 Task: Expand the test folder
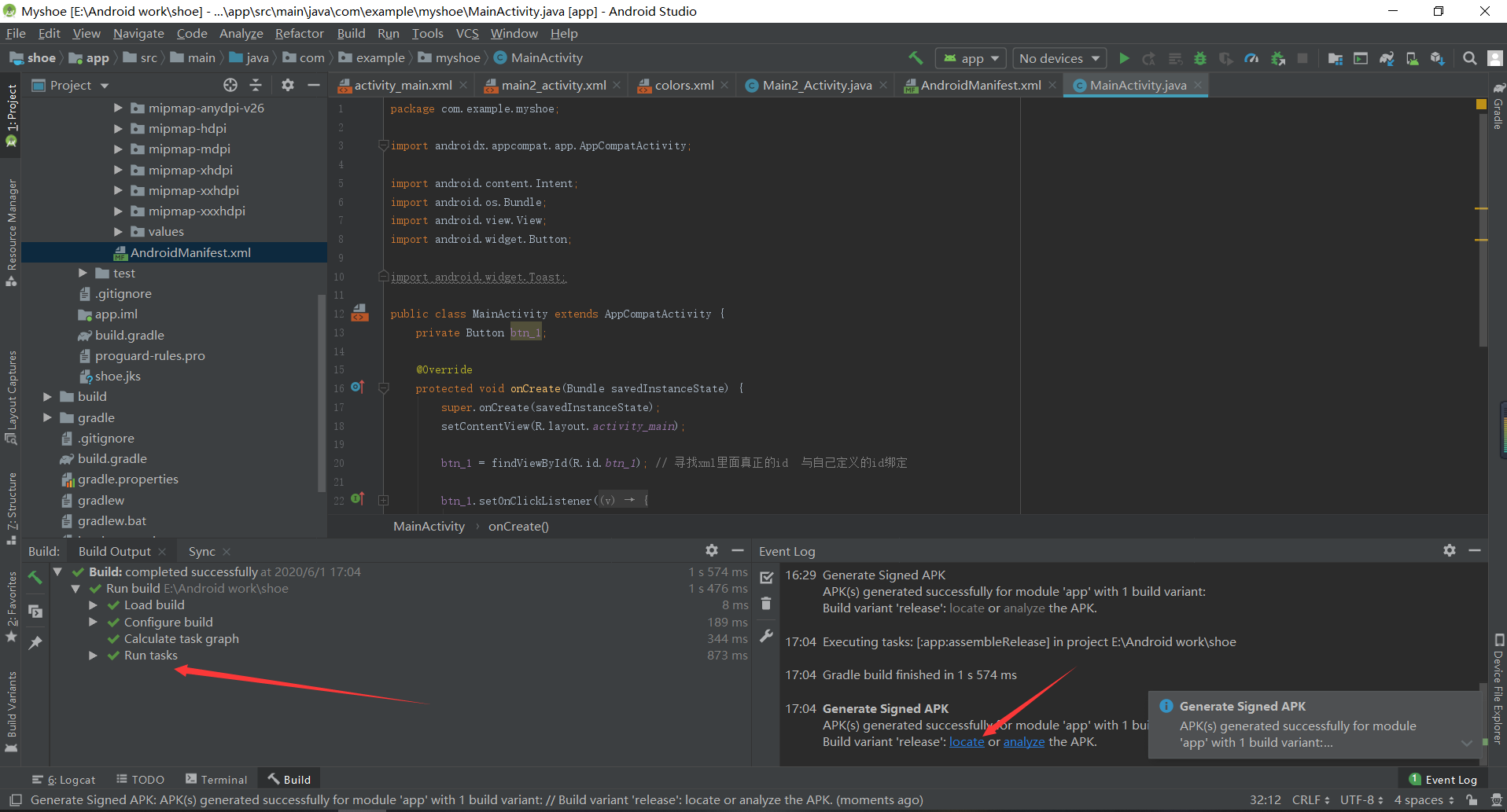pos(83,273)
